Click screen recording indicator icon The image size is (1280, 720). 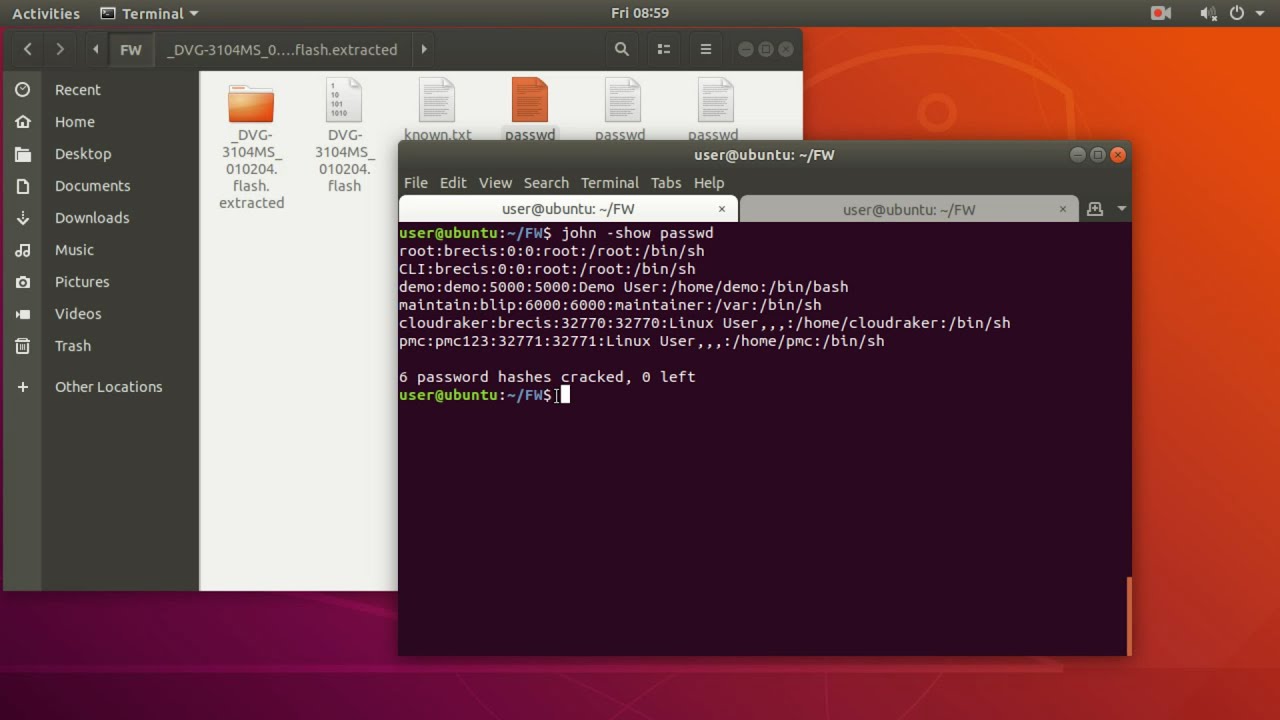(x=1161, y=13)
